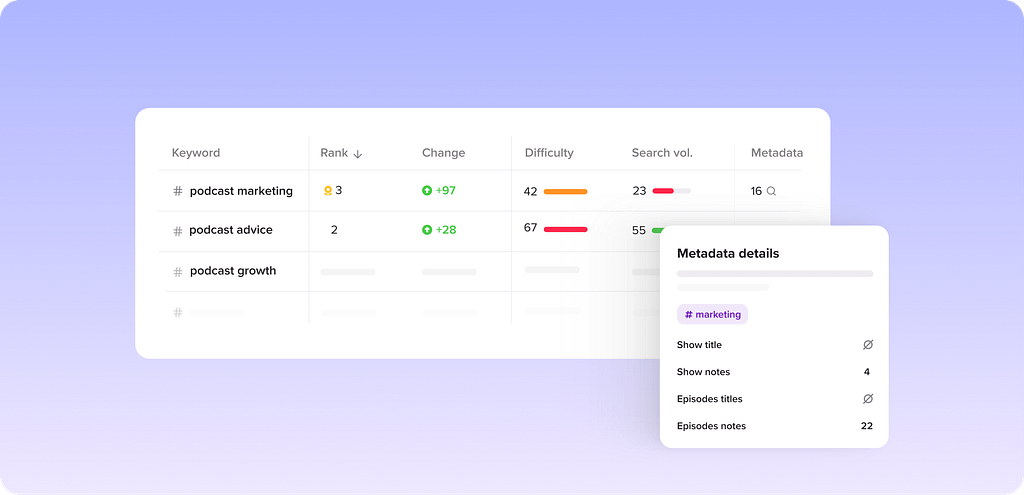Select the purple marketing tag
This screenshot has width=1024, height=495.
click(x=712, y=314)
